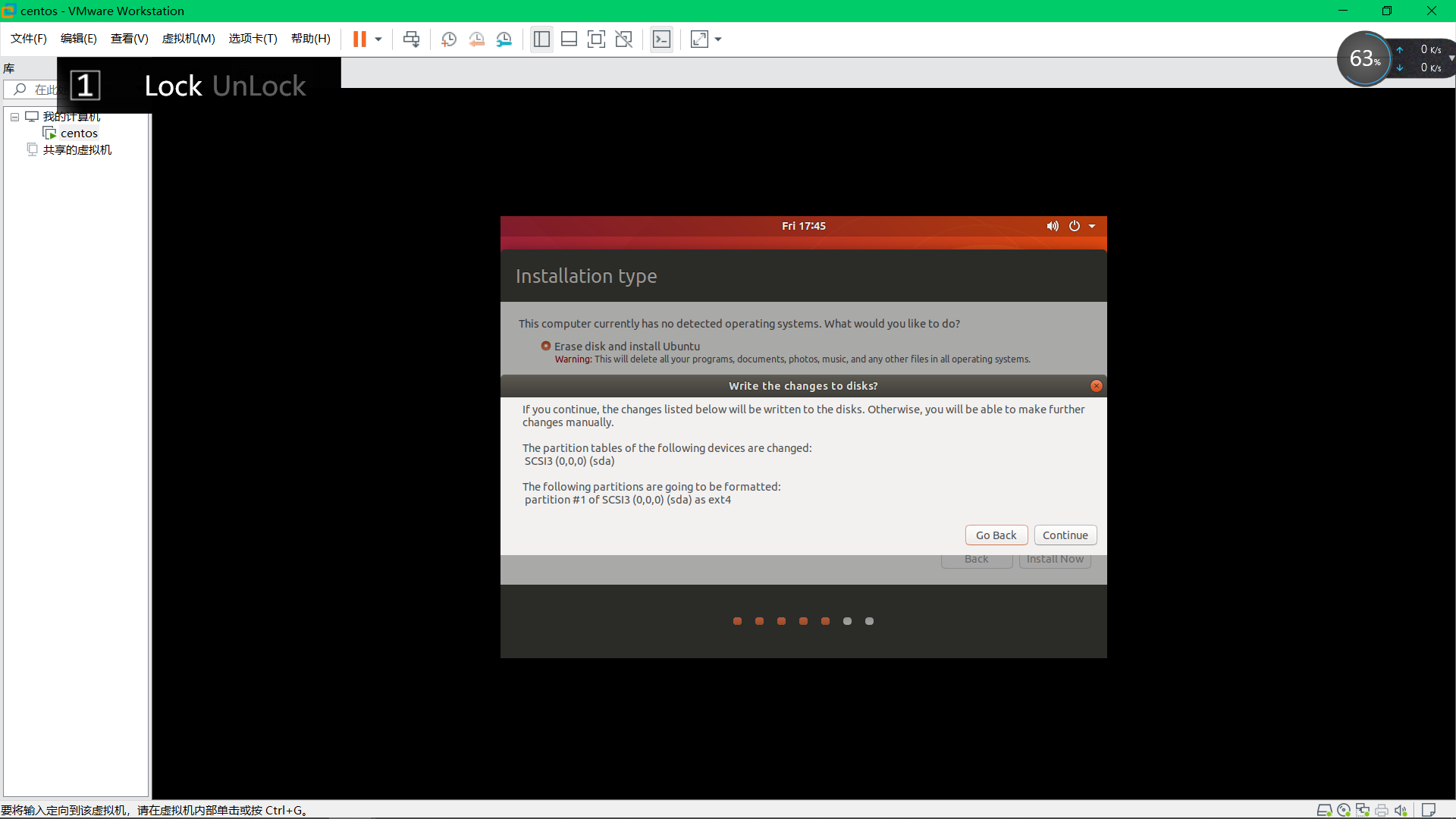Open the snapshot manager
The image size is (1456, 819).
tap(504, 39)
